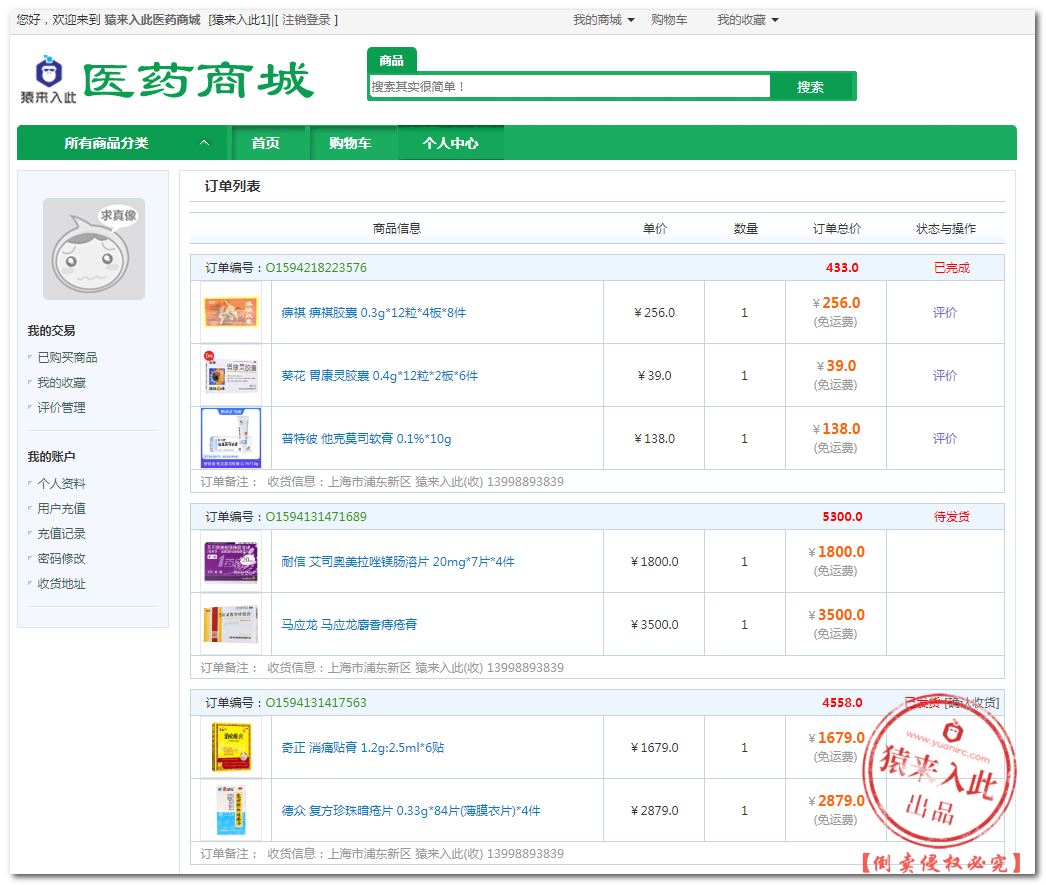This screenshot has width=1046, height=885.
Task: Open 耐信 product thumbnail image
Action: coord(230,561)
